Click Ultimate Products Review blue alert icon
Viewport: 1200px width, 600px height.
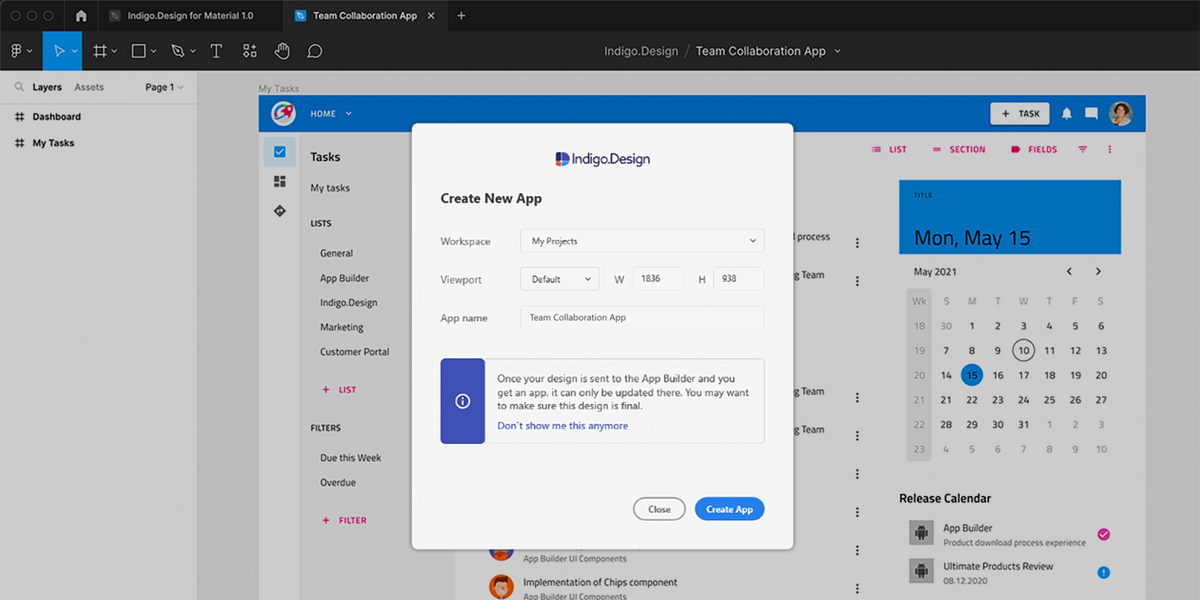[x=1104, y=573]
